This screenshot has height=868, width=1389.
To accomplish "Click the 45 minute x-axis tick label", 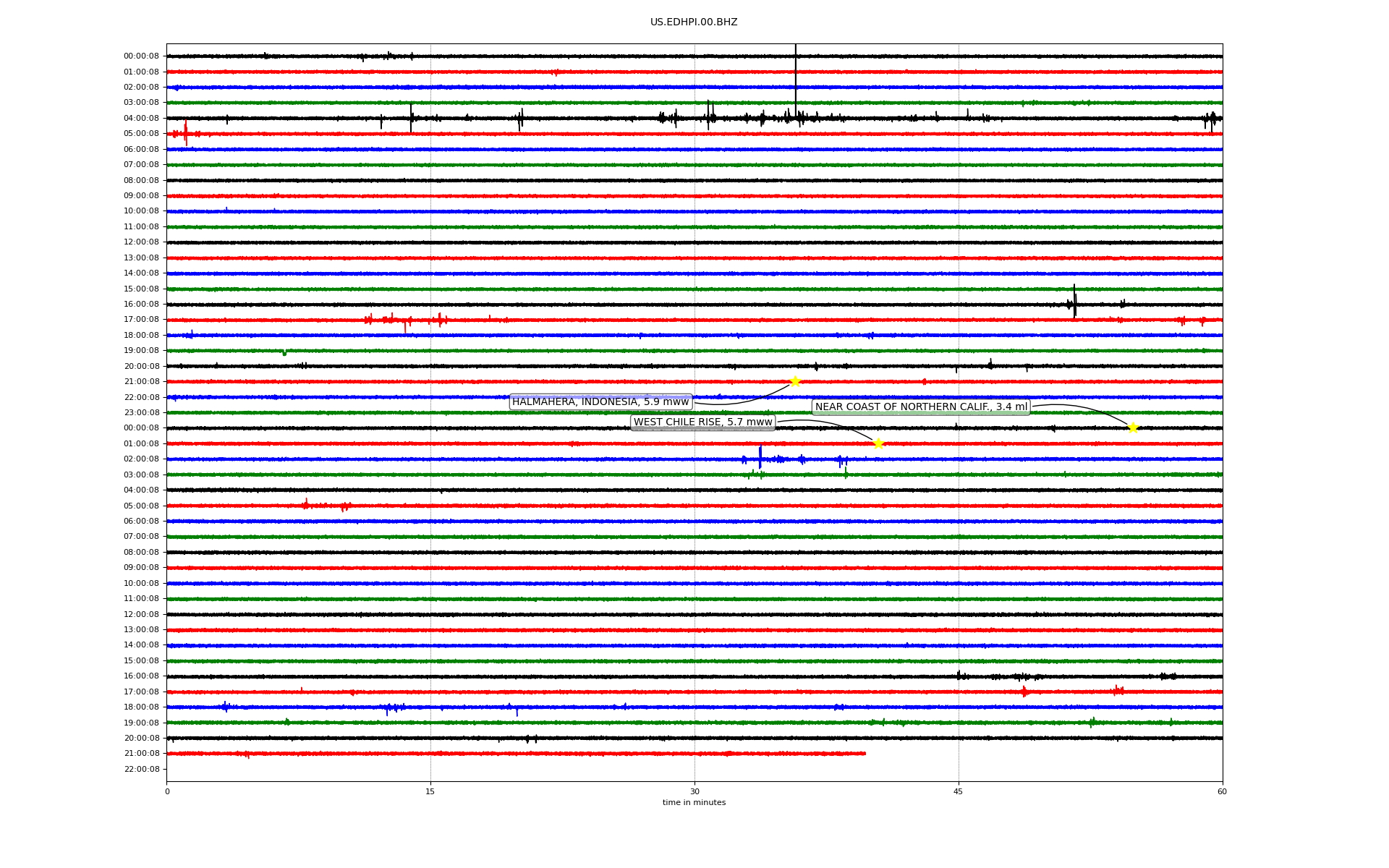I will click(x=959, y=791).
